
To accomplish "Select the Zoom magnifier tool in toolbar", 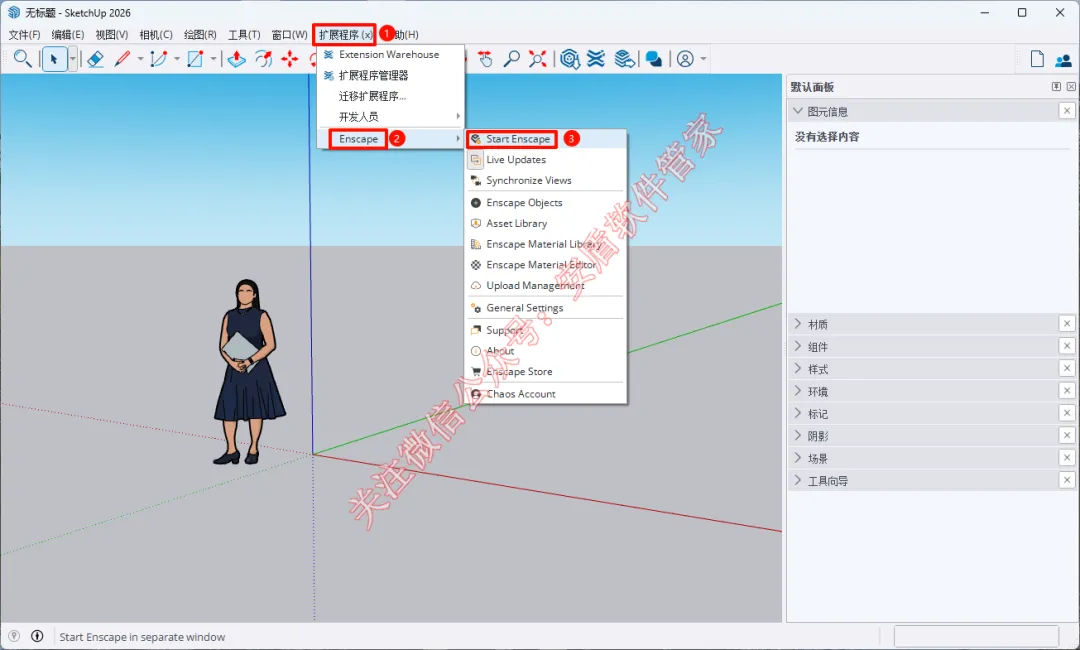I will click(x=511, y=59).
